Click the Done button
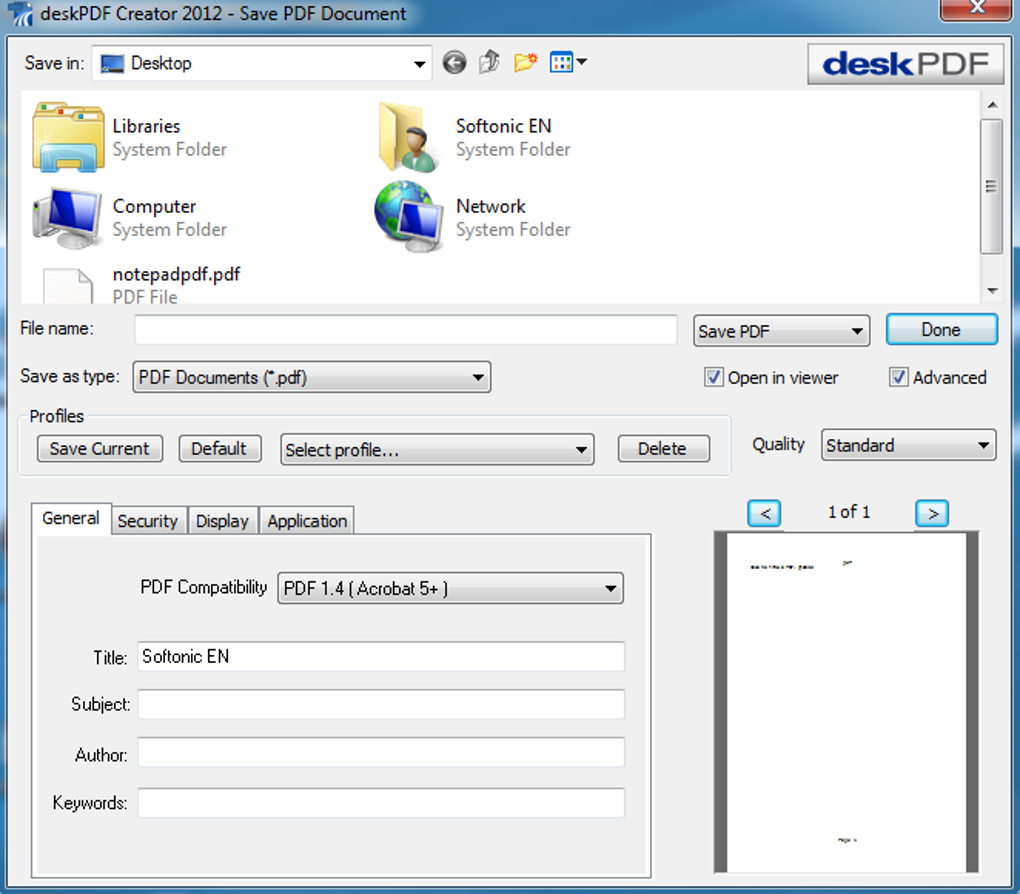Image resolution: width=1020 pixels, height=894 pixels. tap(941, 330)
